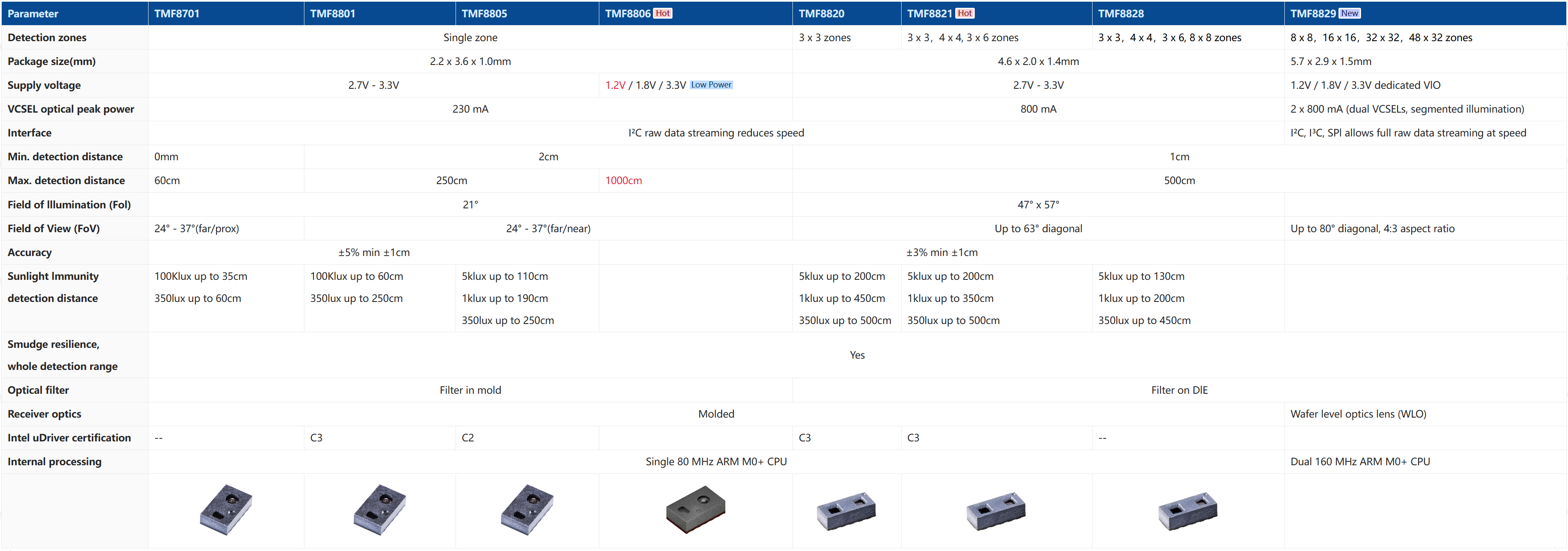Click the TMF8805 product image
The width and height of the screenshot is (1568, 551).
[x=527, y=509]
